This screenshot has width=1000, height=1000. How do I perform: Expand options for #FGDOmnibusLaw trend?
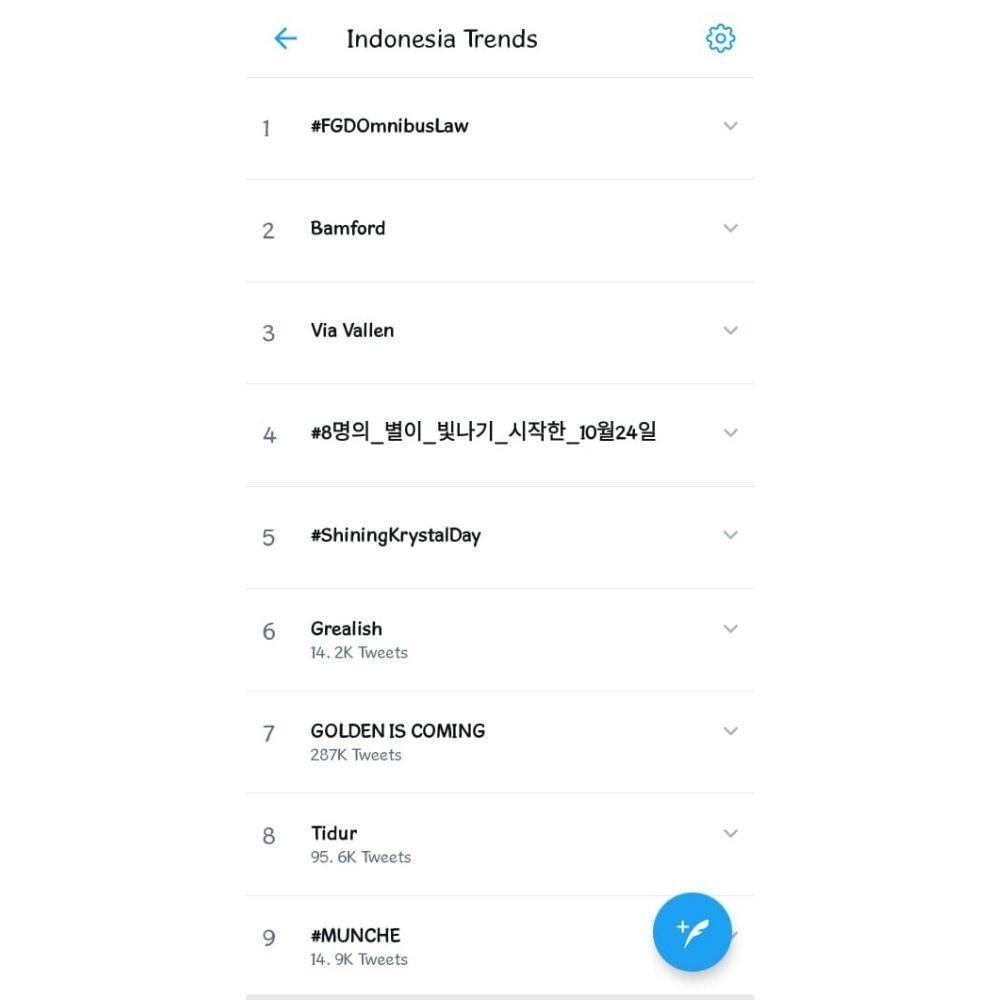(x=730, y=126)
